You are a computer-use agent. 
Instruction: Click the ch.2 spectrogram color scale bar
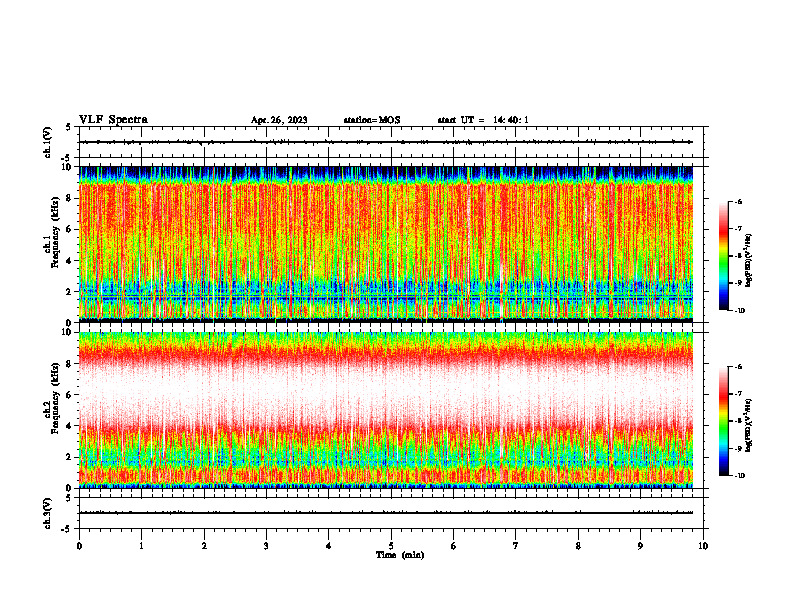[723, 421]
